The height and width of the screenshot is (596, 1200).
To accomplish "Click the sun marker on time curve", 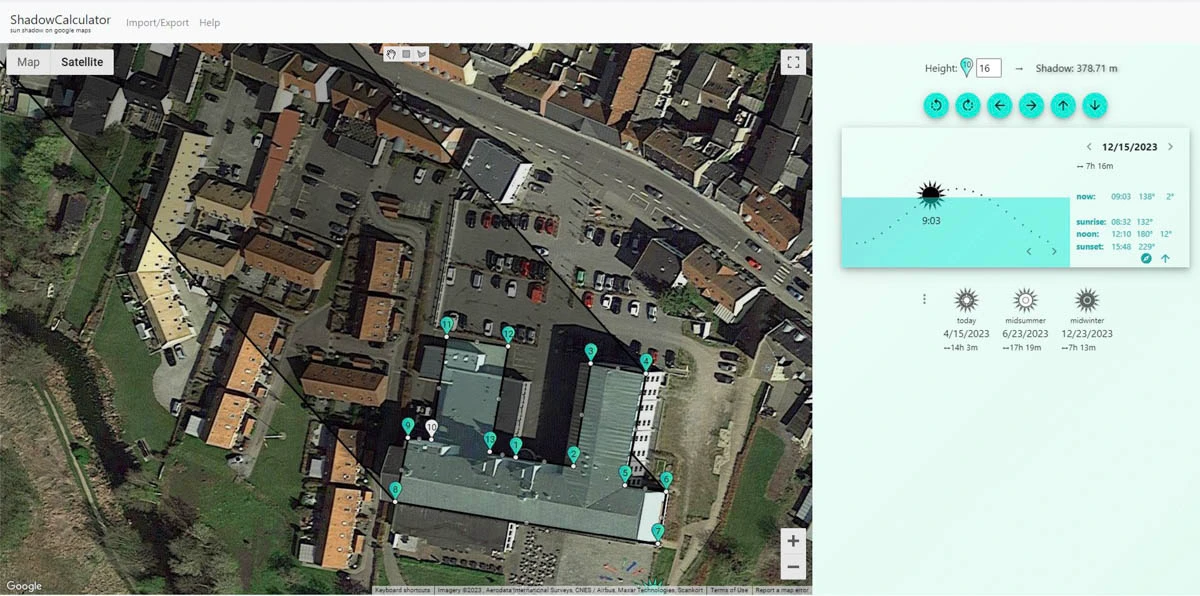I will pyautogui.click(x=931, y=194).
